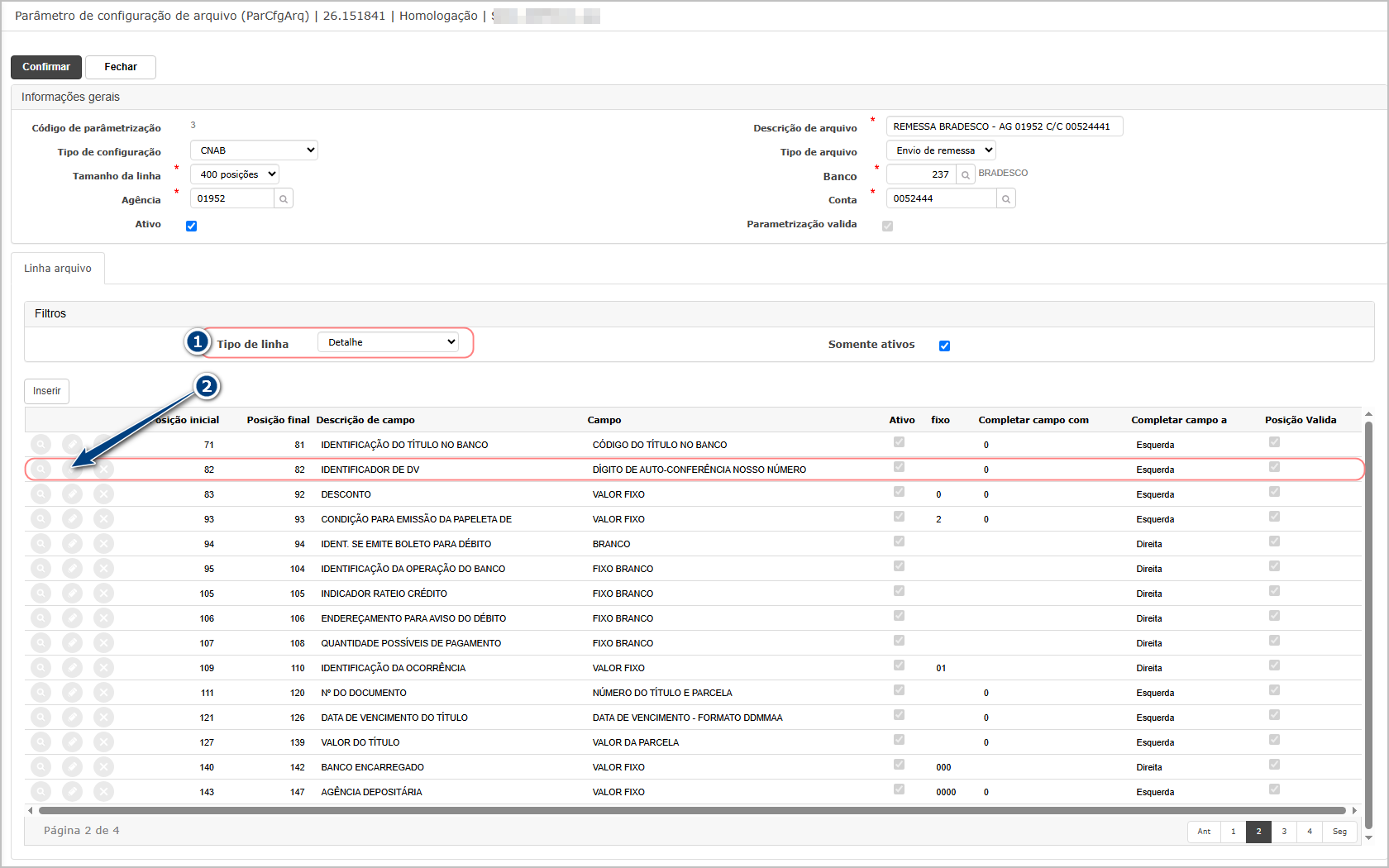The width and height of the screenshot is (1389, 868).
Task: Edit the CONDIÇÃO PARA EMISSÃO DA PAPELETA row
Action: (73, 519)
